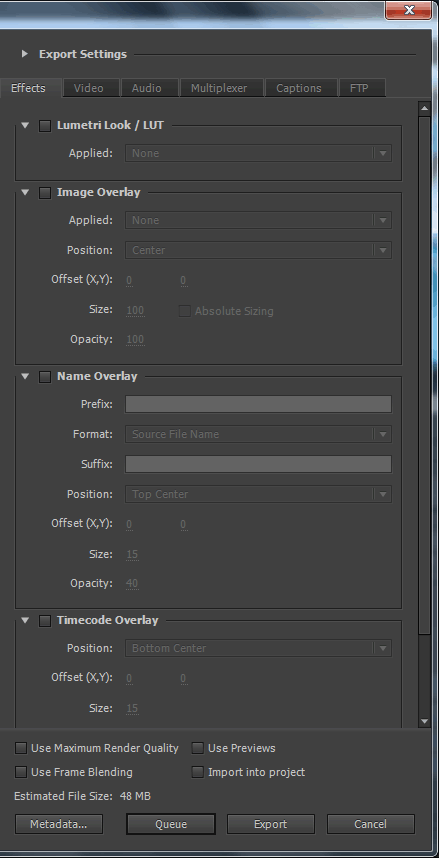Image resolution: width=439 pixels, height=858 pixels.
Task: Click the scrollbar down arrow
Action: [425, 722]
